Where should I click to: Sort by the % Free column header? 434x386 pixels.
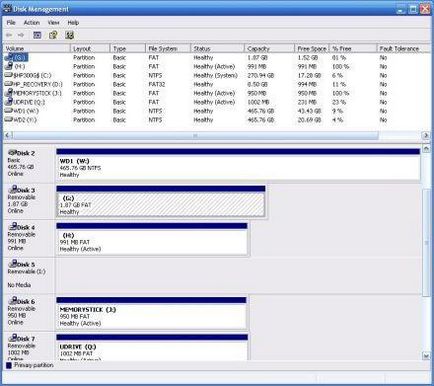point(353,49)
